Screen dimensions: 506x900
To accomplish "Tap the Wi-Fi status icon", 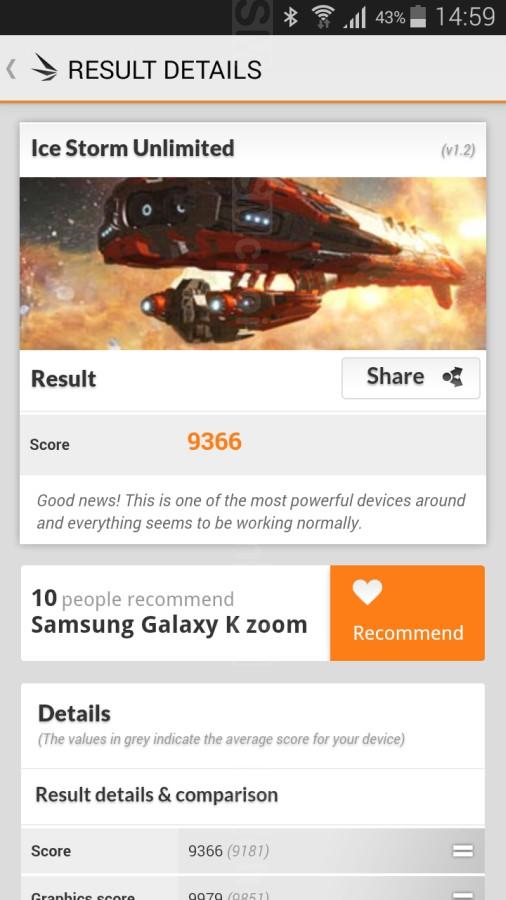I will (x=324, y=18).
